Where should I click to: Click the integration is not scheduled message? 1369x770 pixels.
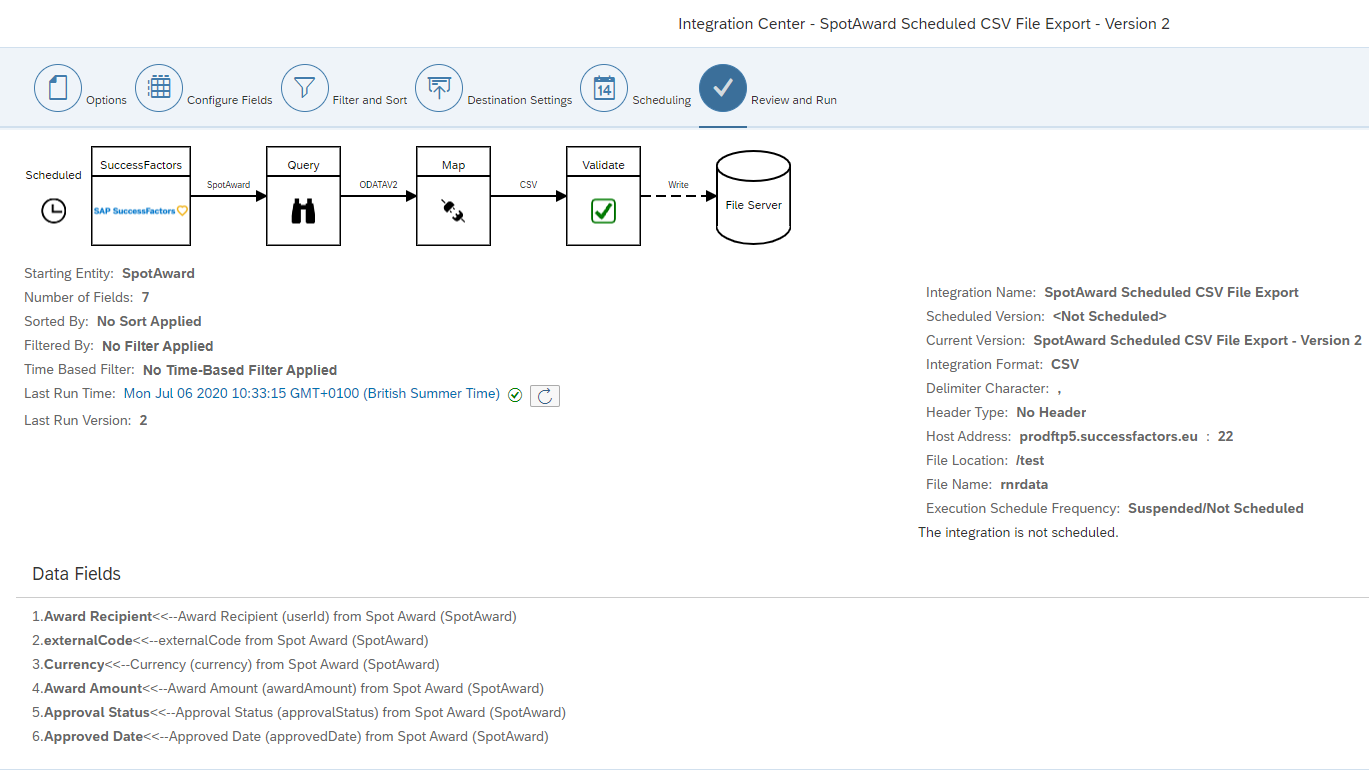click(x=1018, y=532)
